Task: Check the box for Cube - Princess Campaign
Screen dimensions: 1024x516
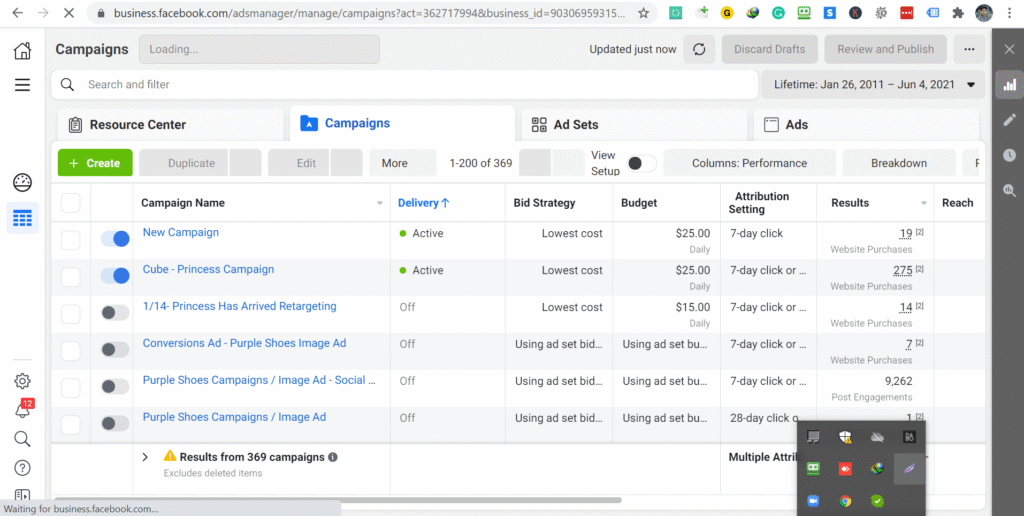Action: pyautogui.click(x=71, y=276)
